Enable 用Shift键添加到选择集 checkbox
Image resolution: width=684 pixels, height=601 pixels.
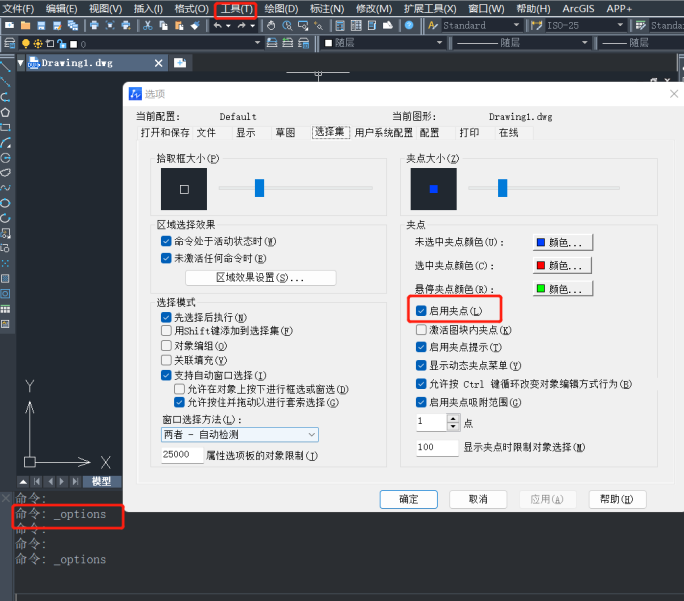tap(166, 331)
